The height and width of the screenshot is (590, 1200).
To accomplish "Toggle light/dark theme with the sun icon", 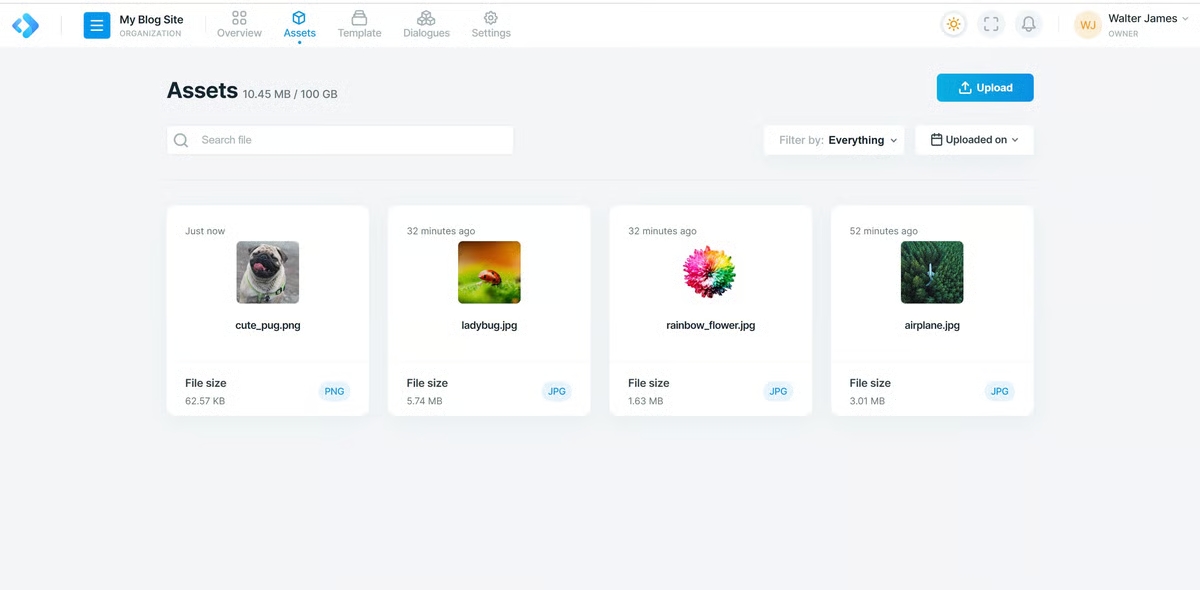I will 953,23.
